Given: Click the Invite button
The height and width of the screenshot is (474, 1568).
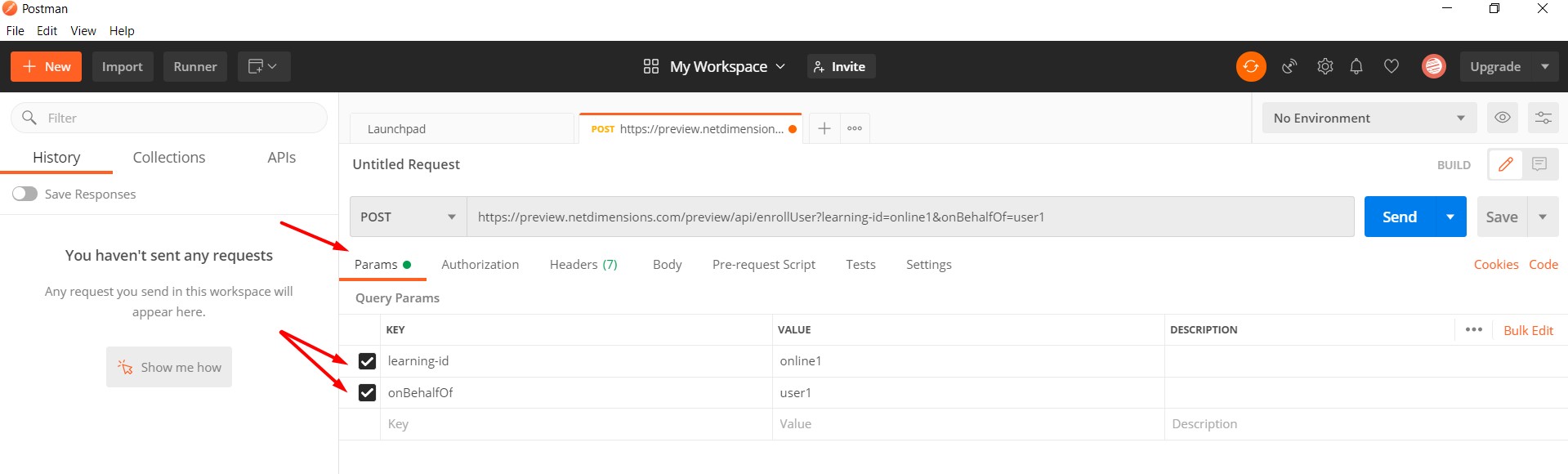Looking at the screenshot, I should pyautogui.click(x=841, y=66).
